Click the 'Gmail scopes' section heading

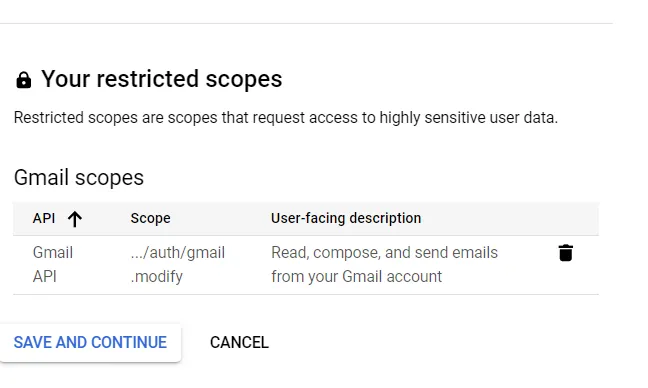point(79,178)
